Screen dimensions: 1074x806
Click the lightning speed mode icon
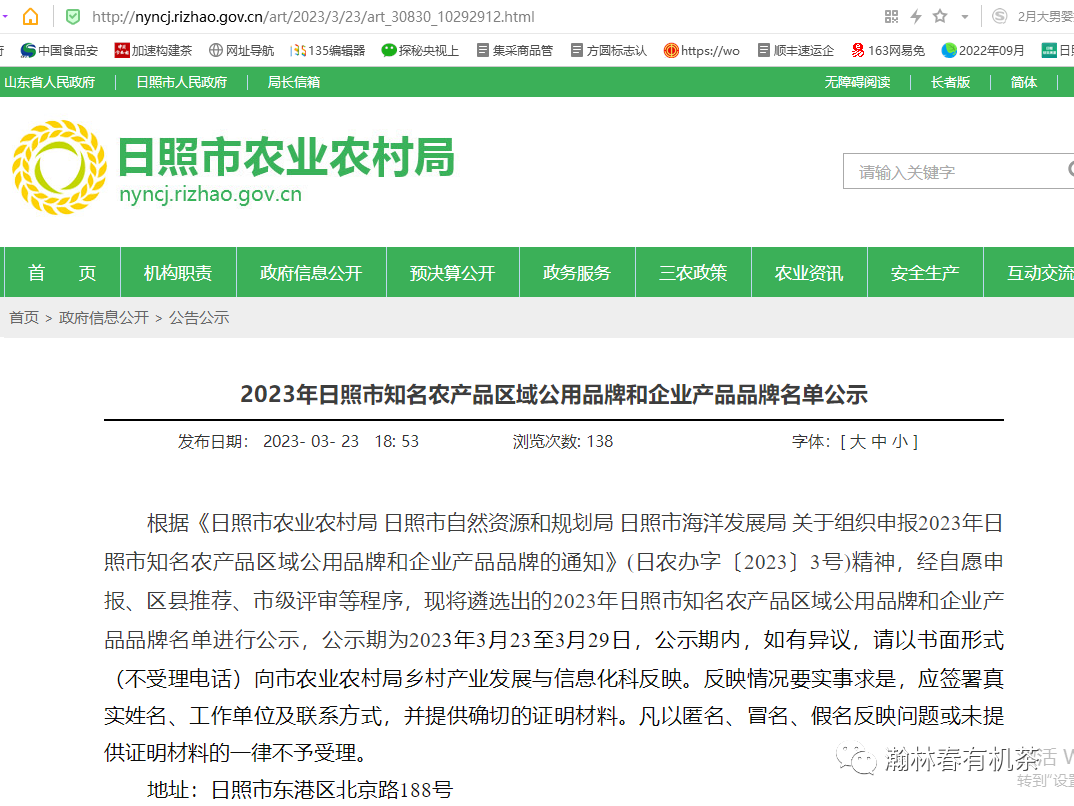point(916,16)
